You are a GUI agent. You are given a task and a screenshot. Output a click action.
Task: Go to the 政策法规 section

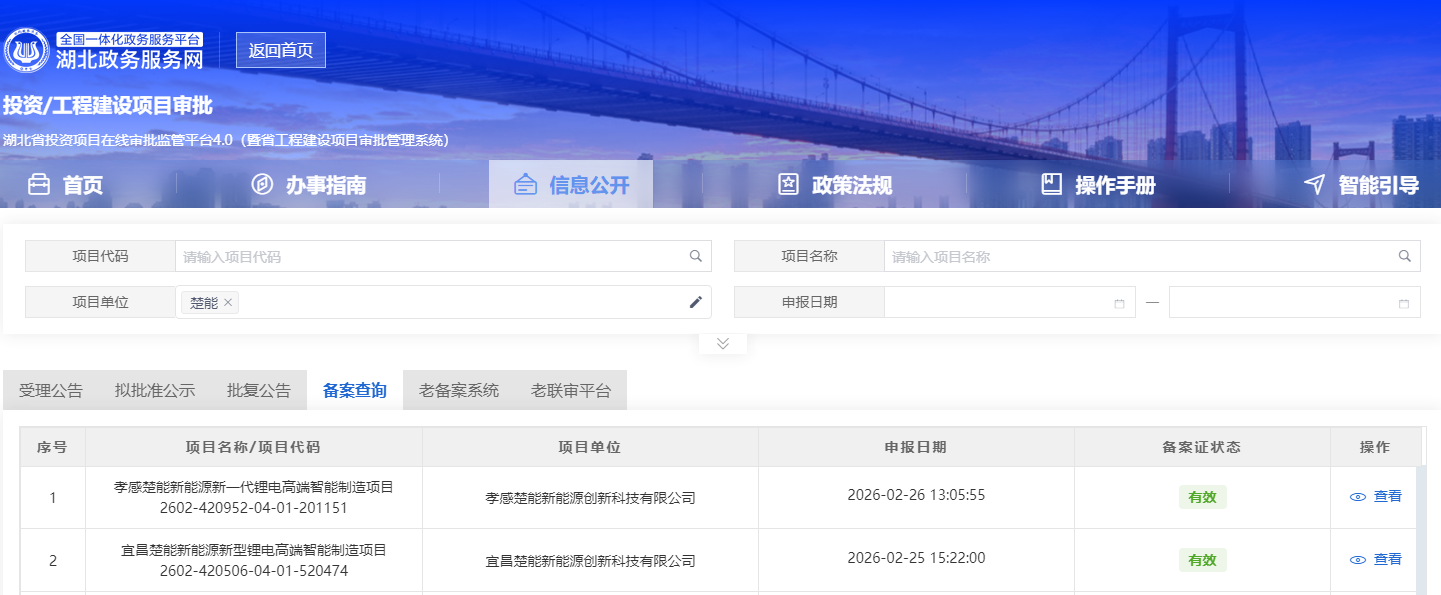tap(835, 185)
